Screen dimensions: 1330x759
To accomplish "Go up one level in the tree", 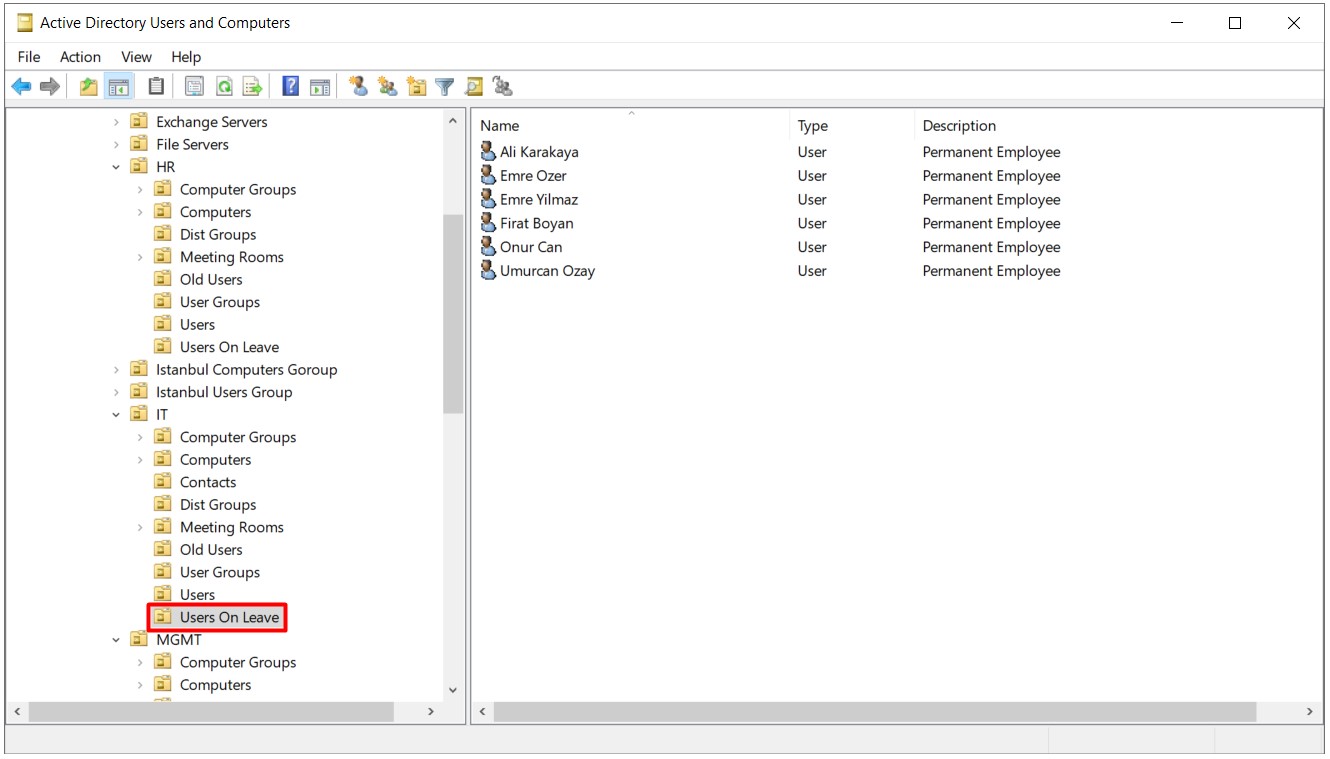I will pos(89,87).
